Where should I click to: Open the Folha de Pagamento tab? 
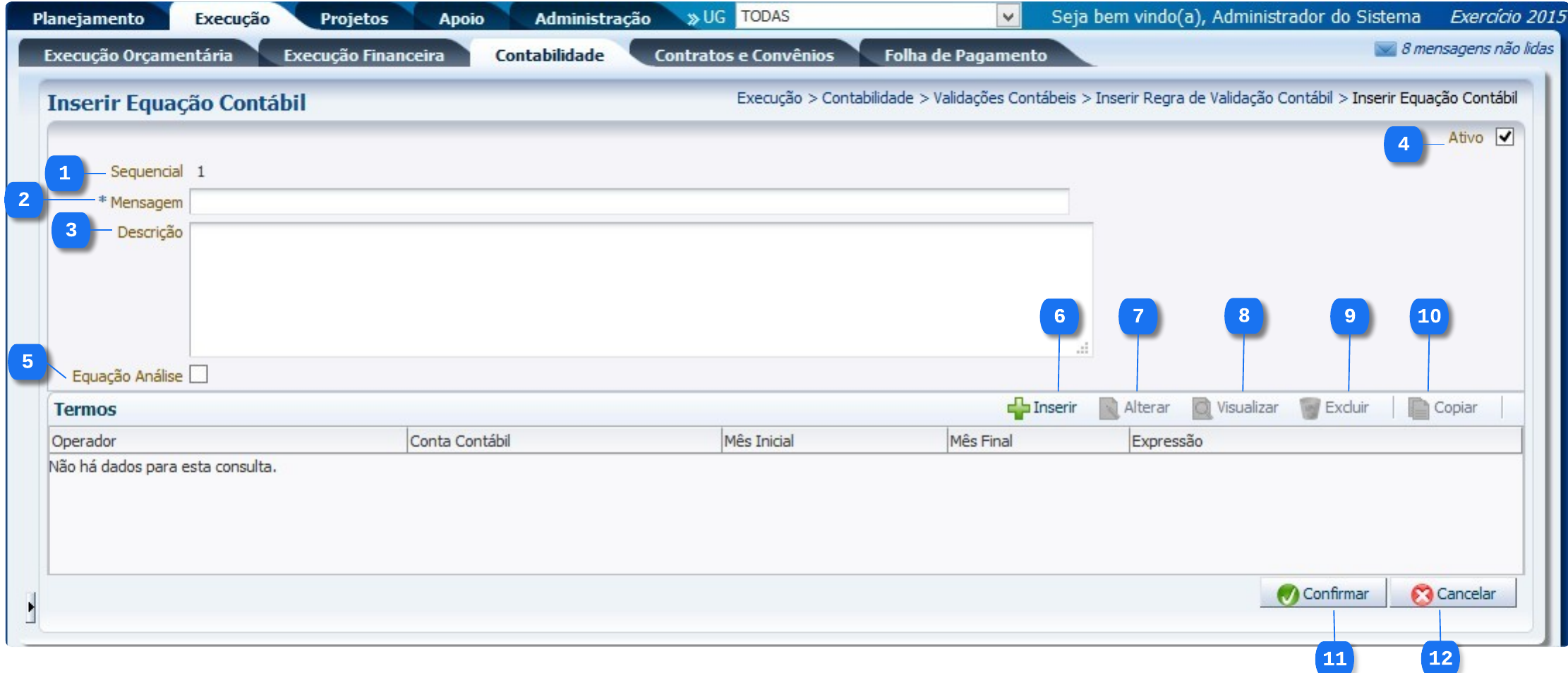[965, 55]
